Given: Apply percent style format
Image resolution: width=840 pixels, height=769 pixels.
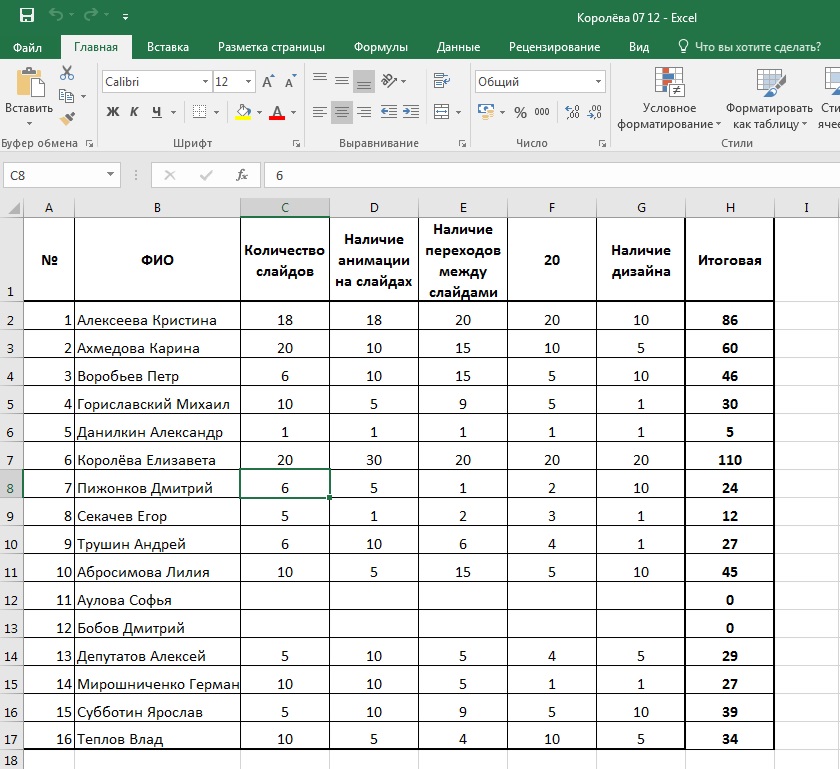Looking at the screenshot, I should (520, 112).
